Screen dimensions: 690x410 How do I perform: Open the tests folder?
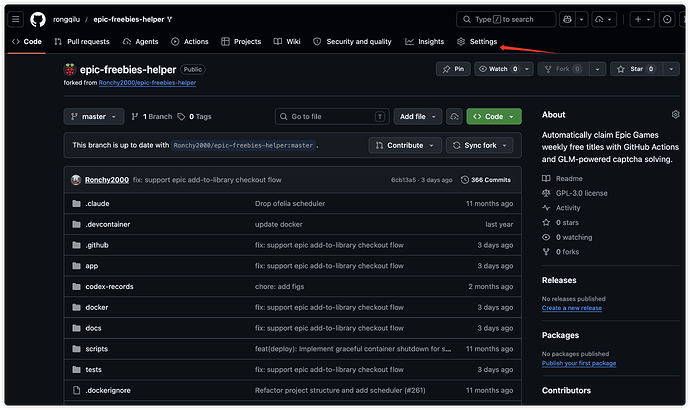93,369
